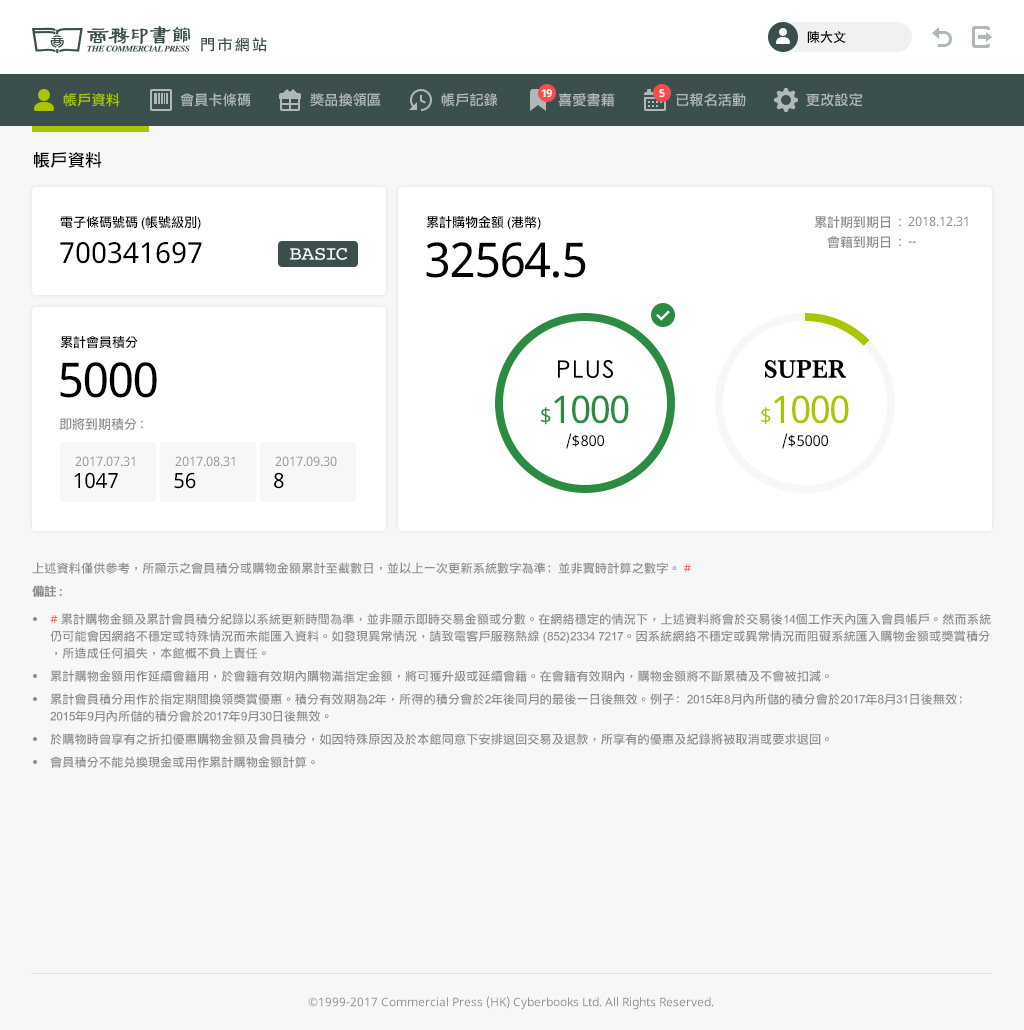This screenshot has width=1024, height=1030.
Task: Click the 喜愛書籍 bookmark icon with badge
Action: click(x=539, y=100)
